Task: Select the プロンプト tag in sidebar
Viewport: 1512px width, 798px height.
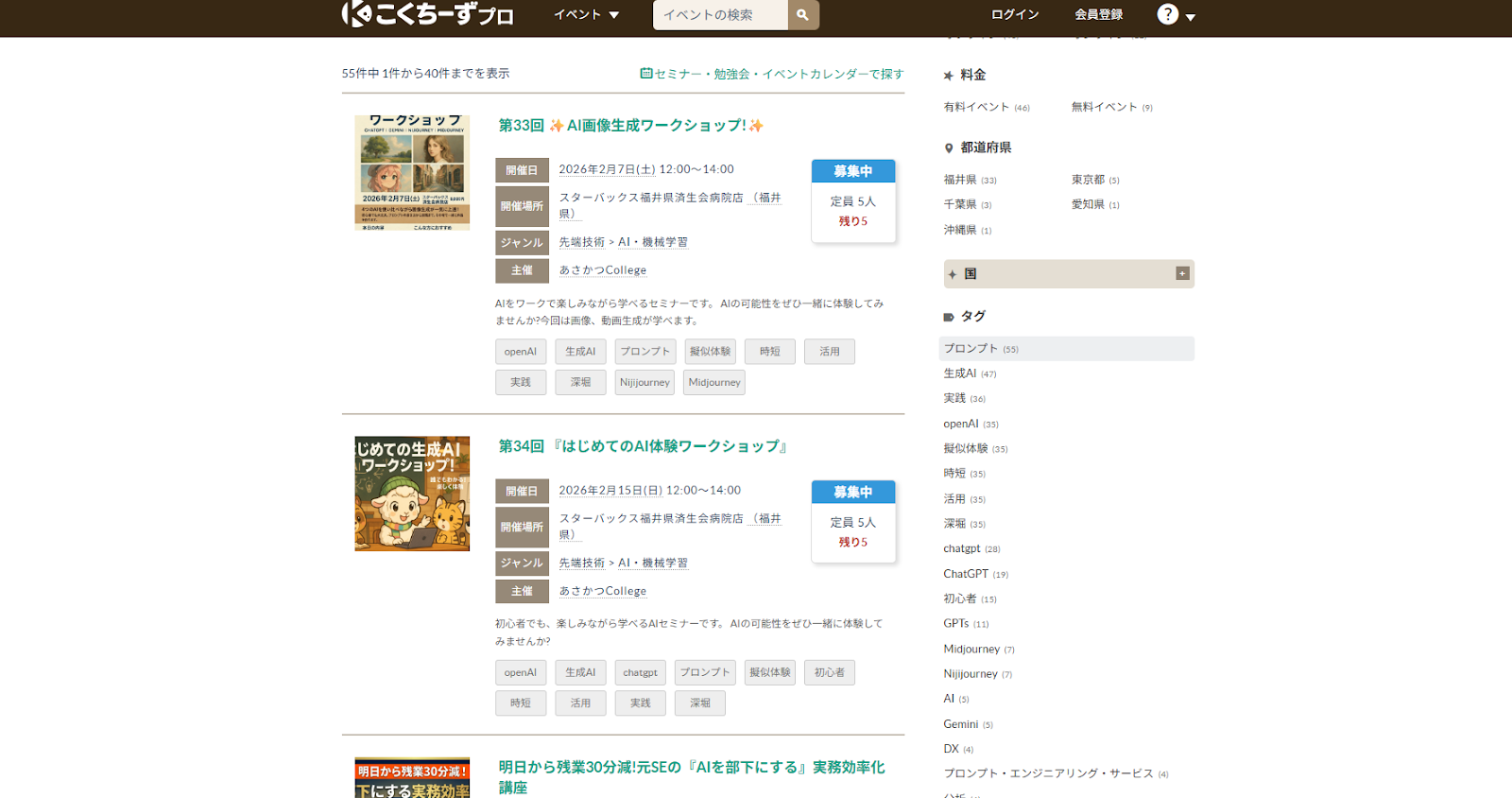Action: coord(971,349)
